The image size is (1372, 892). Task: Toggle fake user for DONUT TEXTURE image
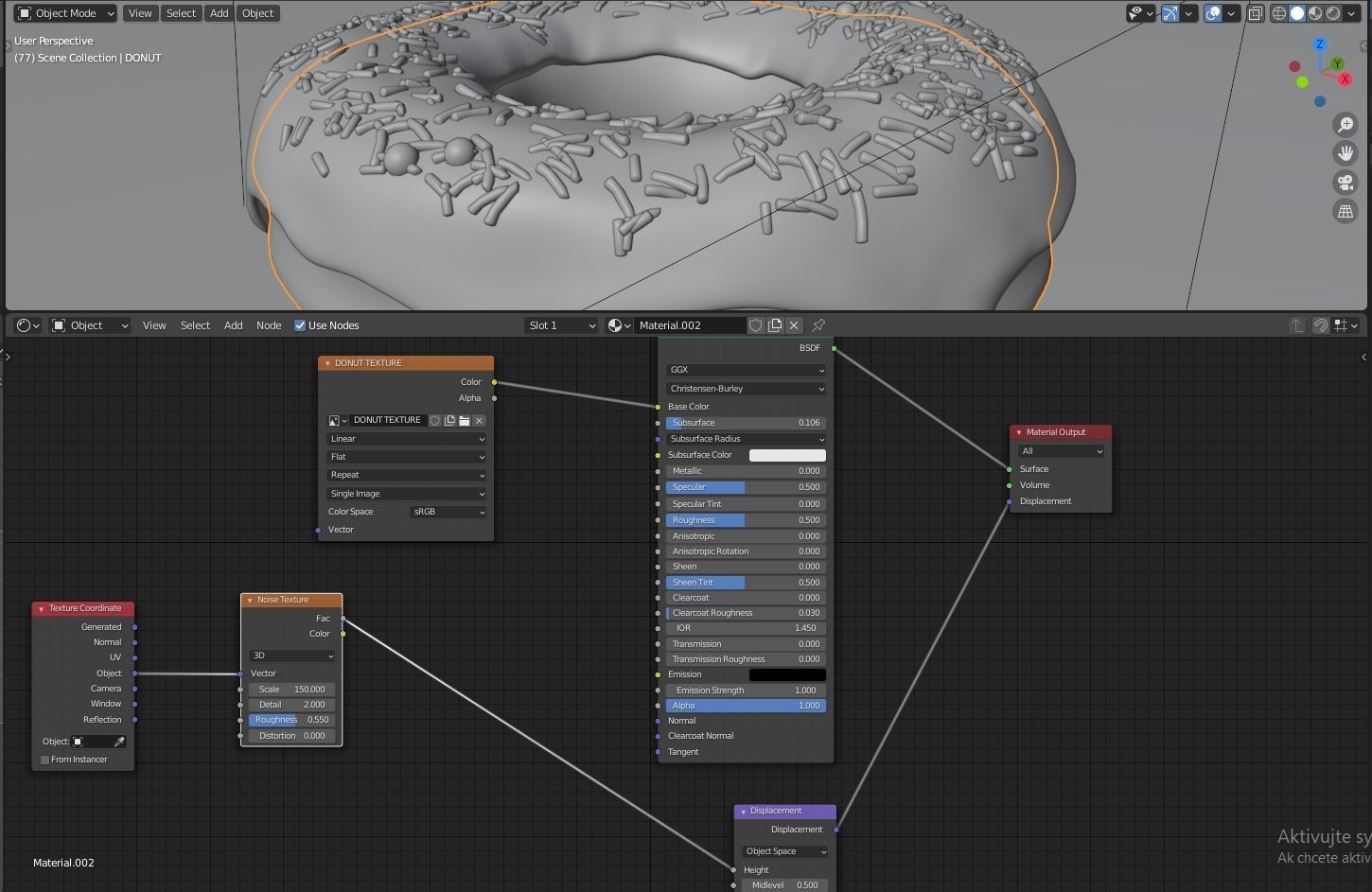pyautogui.click(x=435, y=420)
